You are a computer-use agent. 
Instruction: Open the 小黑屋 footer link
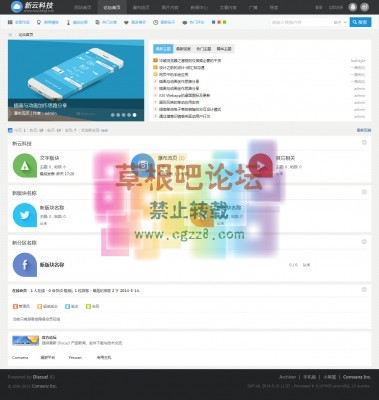(x=329, y=377)
